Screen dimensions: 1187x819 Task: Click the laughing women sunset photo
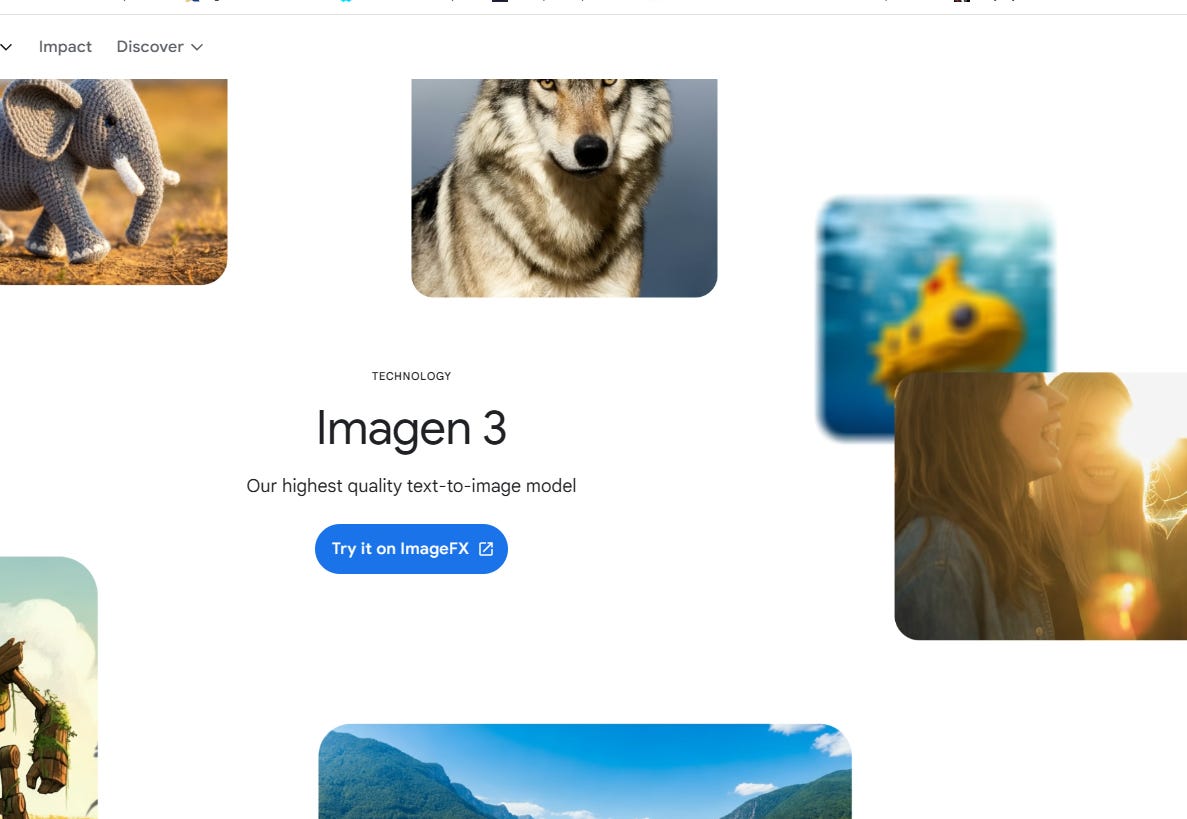(1041, 506)
